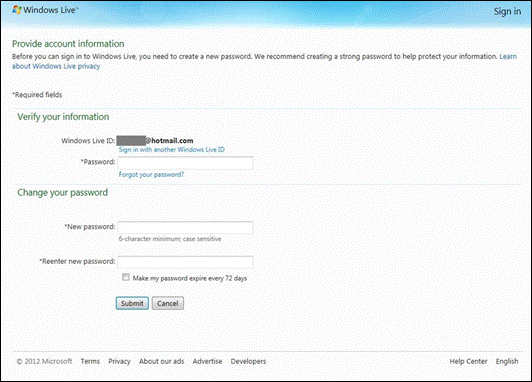The width and height of the screenshot is (532, 382).
Task: Click the '© 2012 Microsoft' text
Action: 44,361
